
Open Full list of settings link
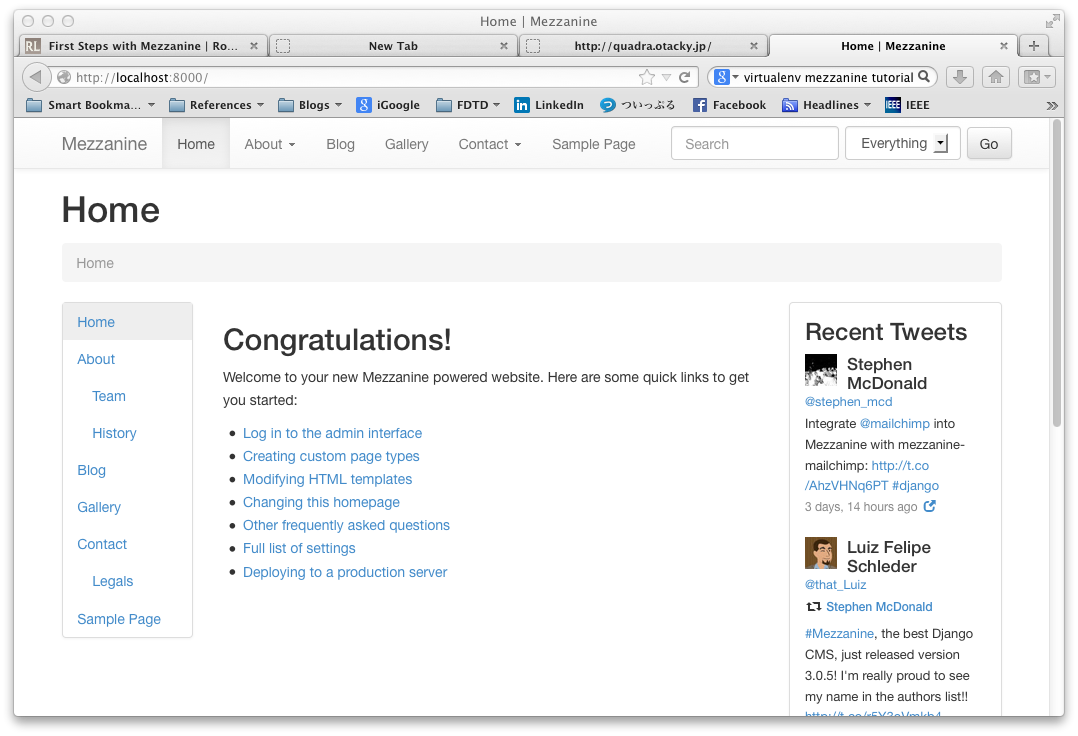299,548
